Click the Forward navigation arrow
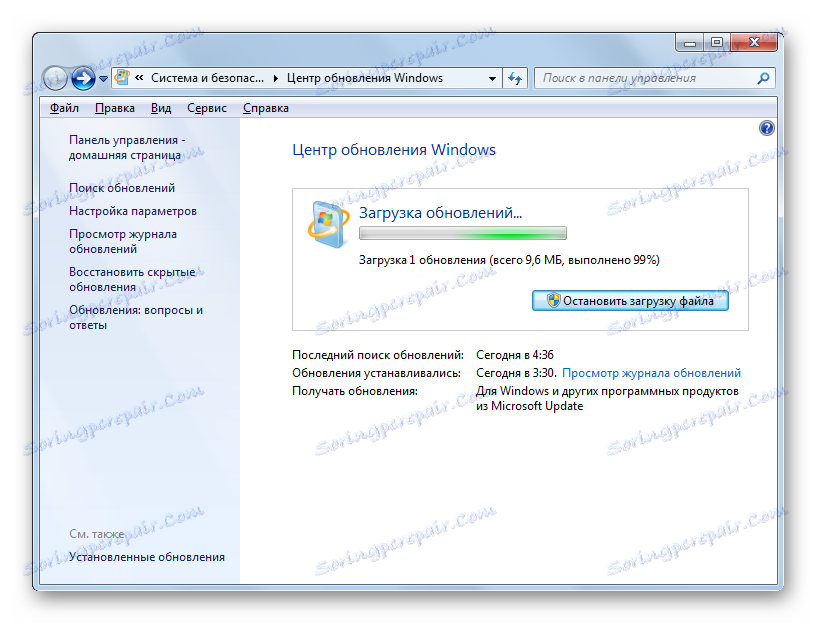Image resolution: width=817 pixels, height=624 pixels. click(83, 79)
